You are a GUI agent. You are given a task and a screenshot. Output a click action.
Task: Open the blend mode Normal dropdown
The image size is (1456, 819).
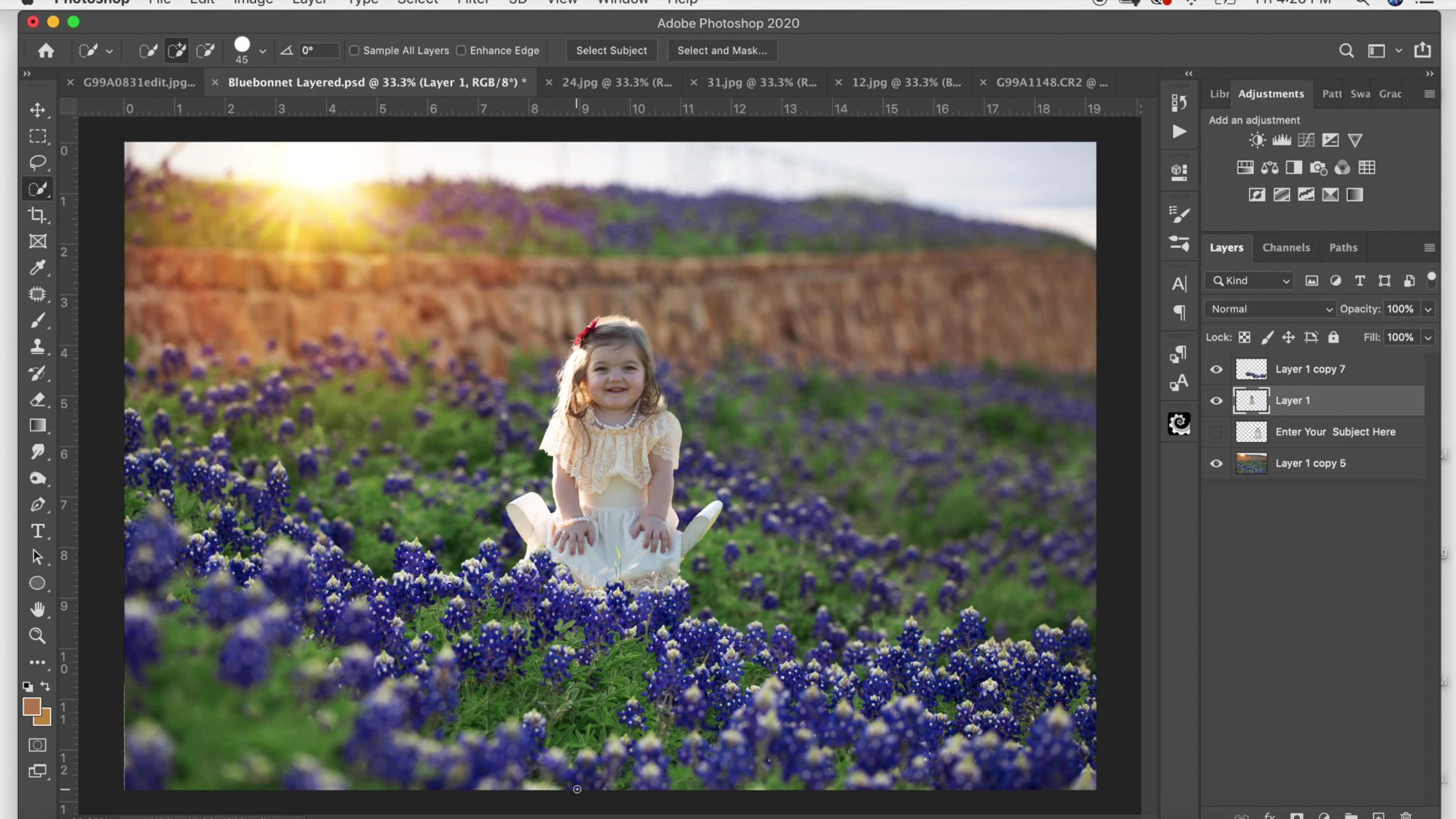coord(1270,309)
